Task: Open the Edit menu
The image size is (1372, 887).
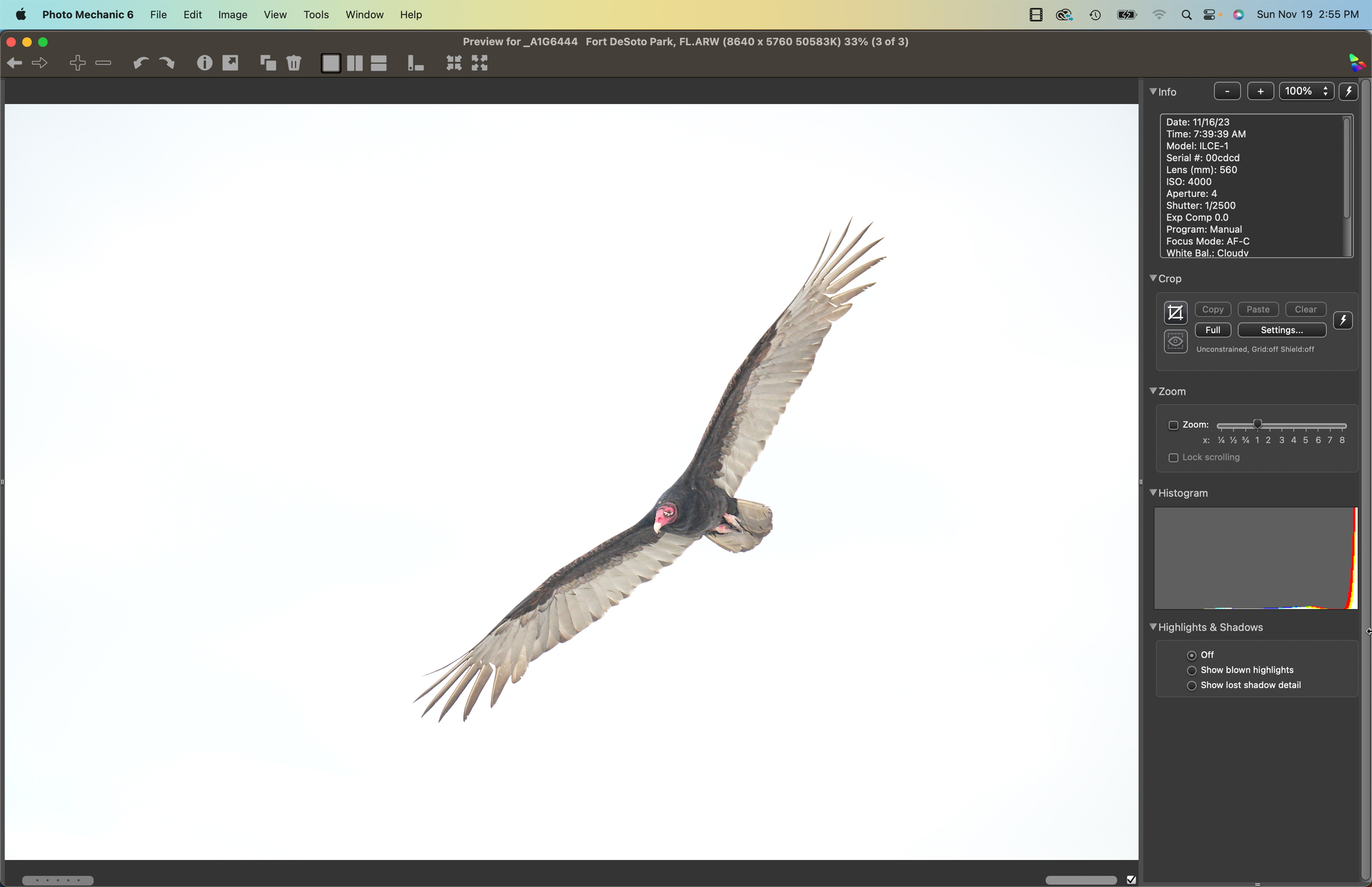Action: pos(193,15)
